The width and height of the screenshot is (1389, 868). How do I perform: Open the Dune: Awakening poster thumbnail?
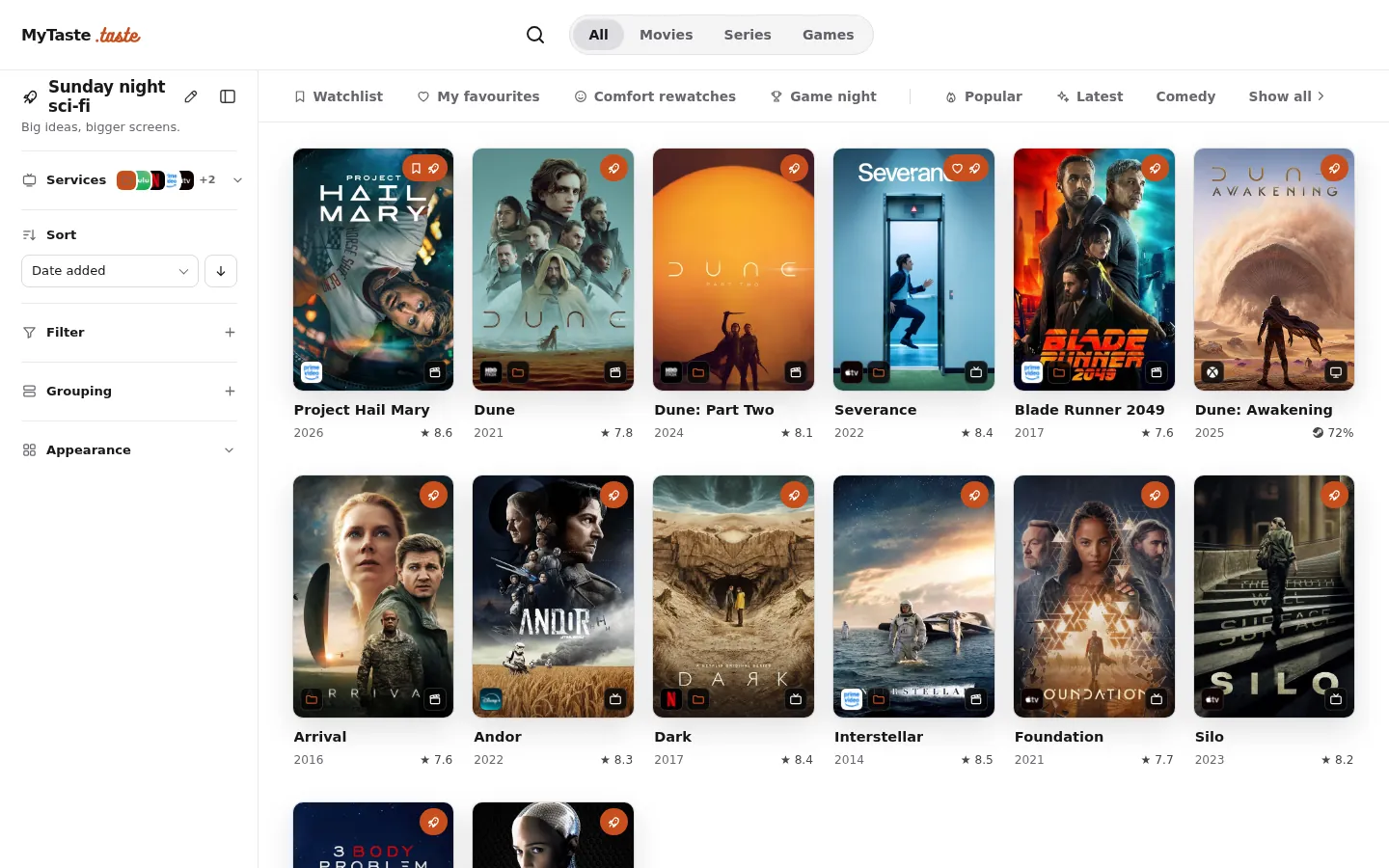pyautogui.click(x=1274, y=270)
